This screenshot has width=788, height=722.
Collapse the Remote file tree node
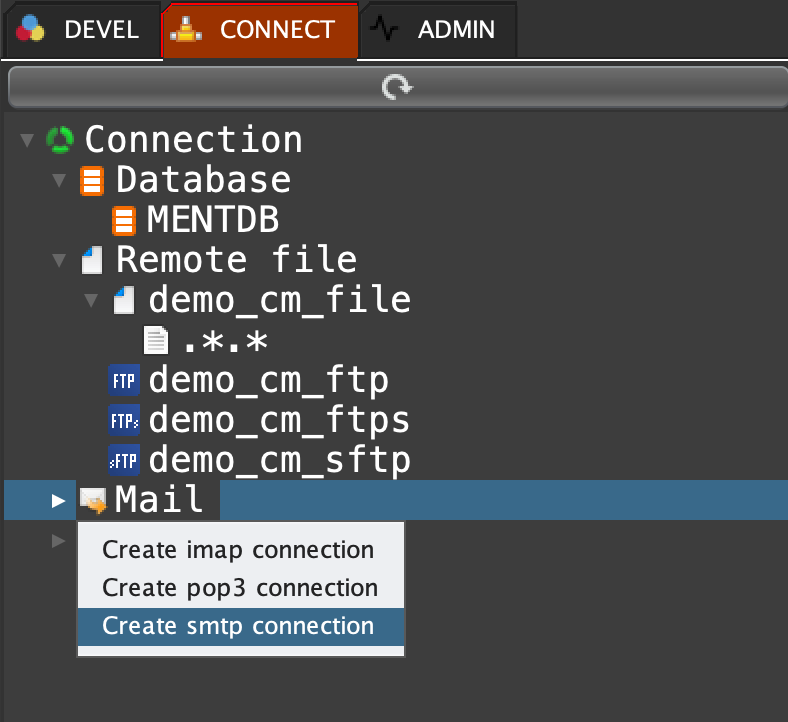[x=59, y=261]
